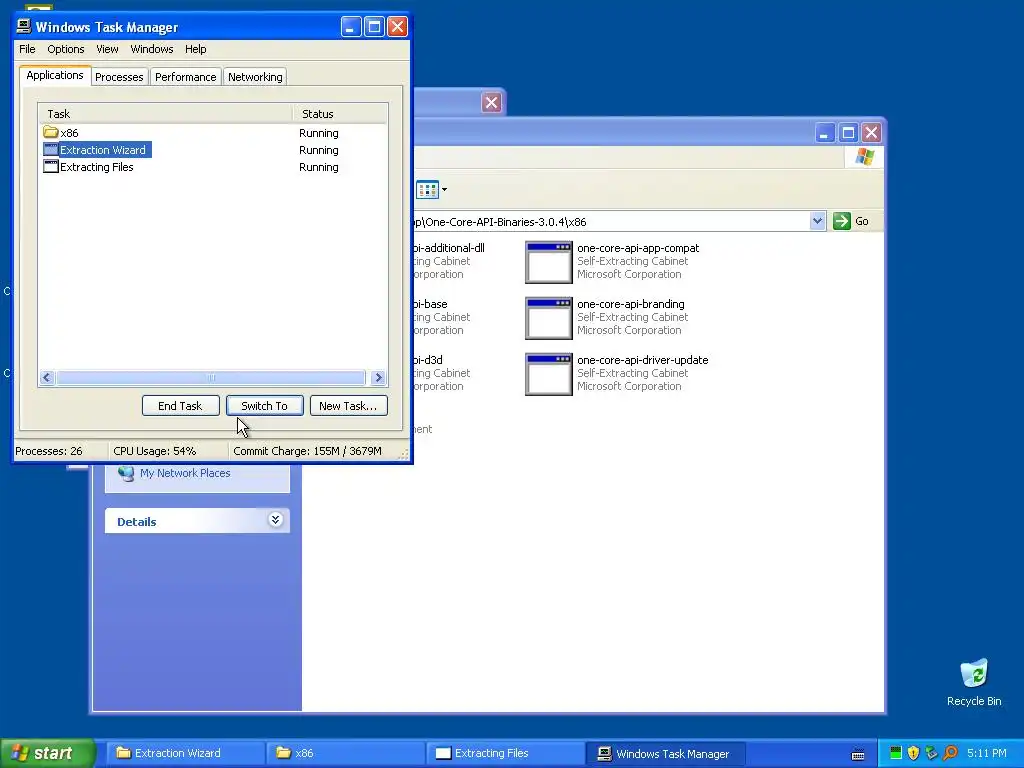The width and height of the screenshot is (1024, 768).
Task: Click the My Network Places icon
Action: point(126,473)
